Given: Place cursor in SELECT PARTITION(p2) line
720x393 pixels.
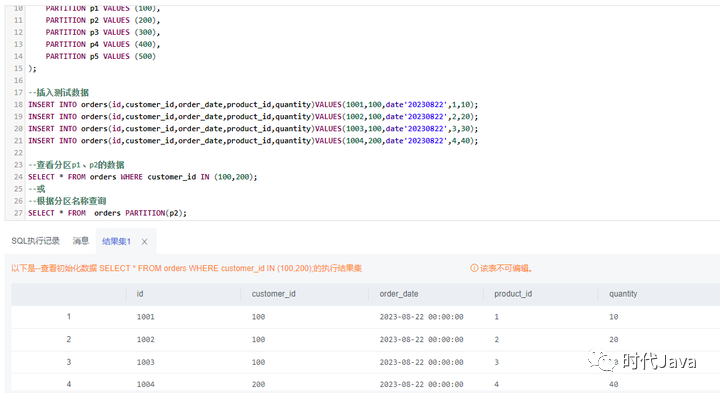Looking at the screenshot, I should [107, 213].
